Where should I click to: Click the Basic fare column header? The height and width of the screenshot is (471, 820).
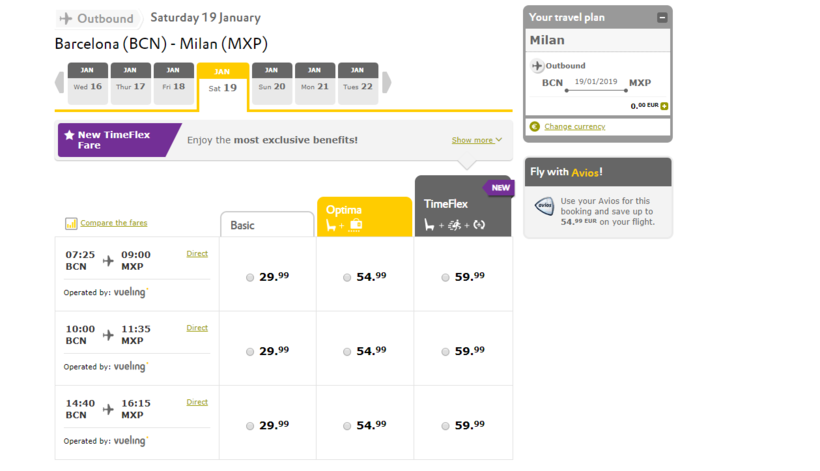coord(267,224)
